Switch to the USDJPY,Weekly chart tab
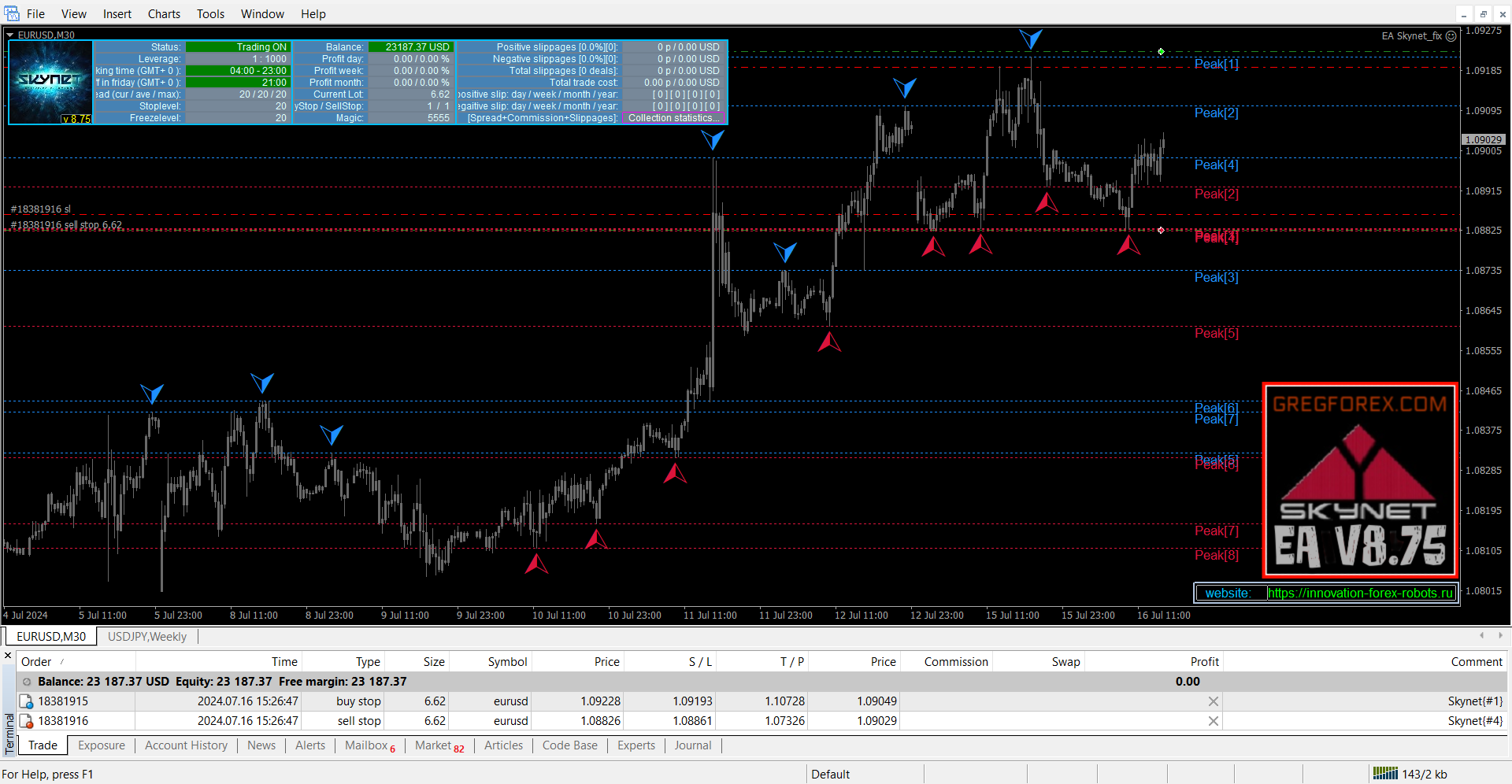 147,637
